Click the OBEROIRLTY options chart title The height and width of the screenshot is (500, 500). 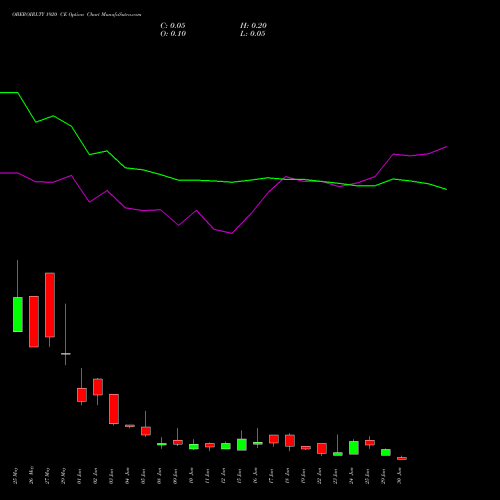point(76,15)
